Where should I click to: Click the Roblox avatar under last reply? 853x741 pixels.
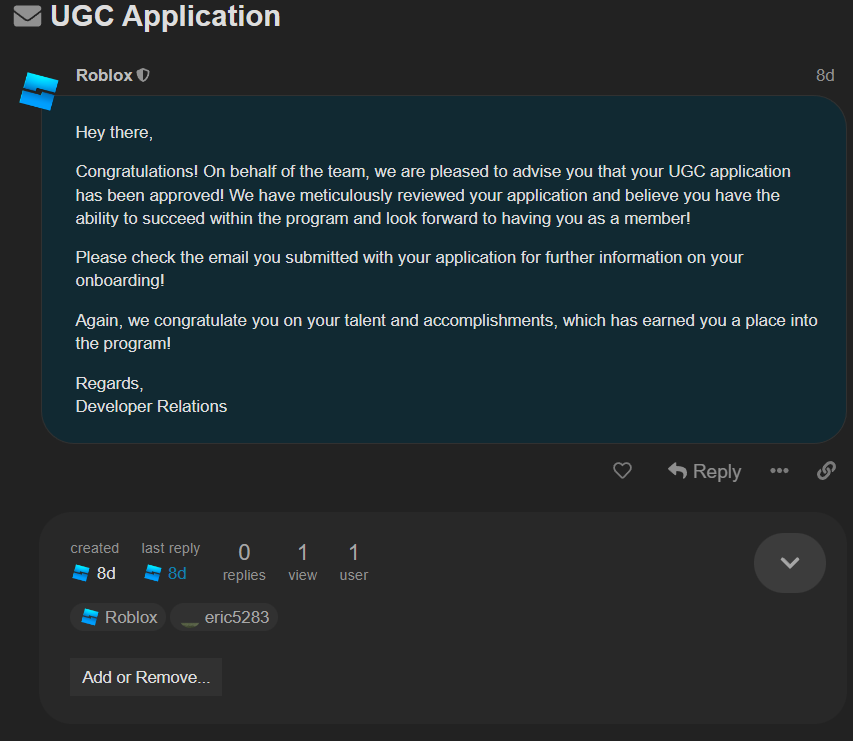152,573
